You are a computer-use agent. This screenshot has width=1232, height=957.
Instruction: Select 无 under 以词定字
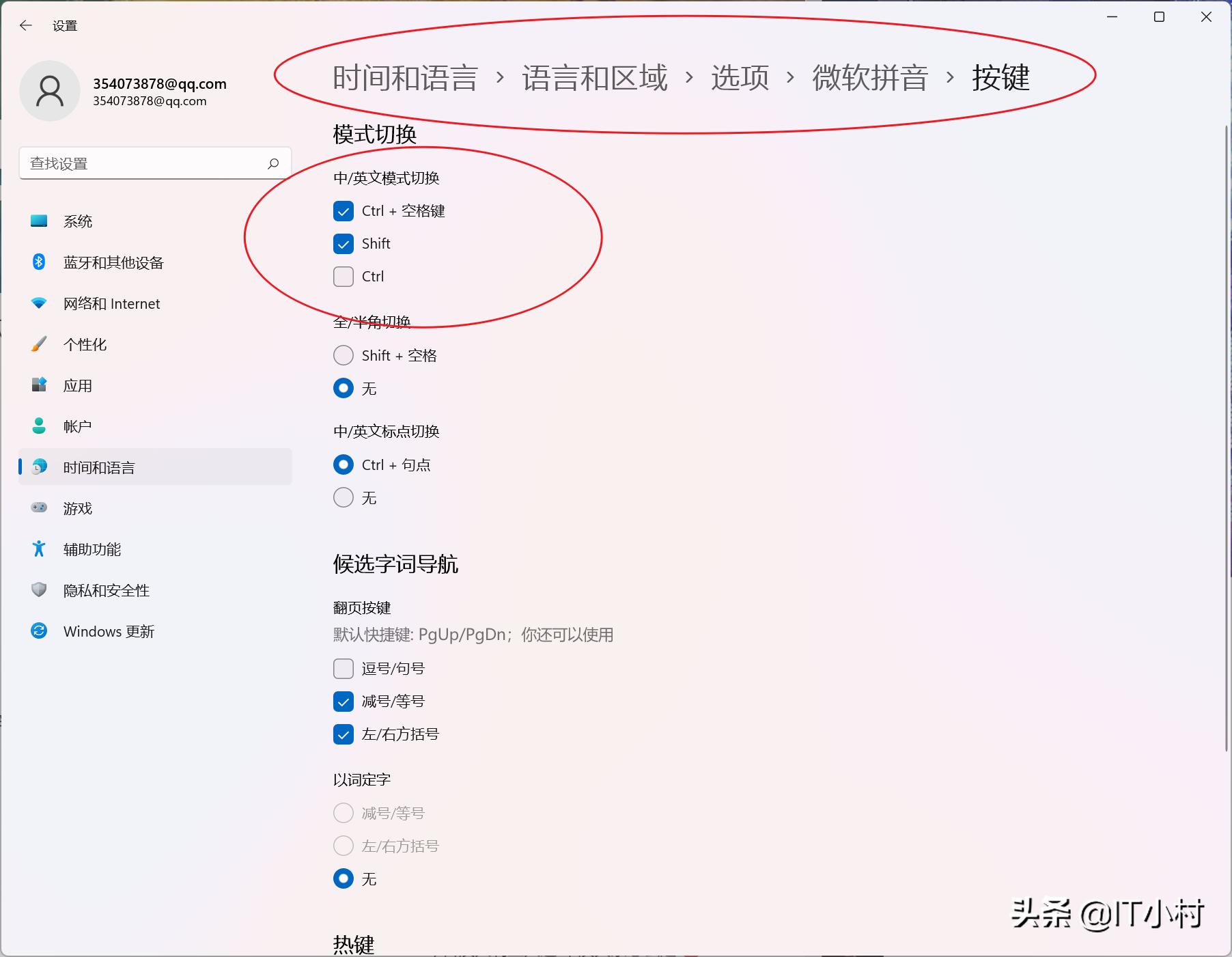344,878
